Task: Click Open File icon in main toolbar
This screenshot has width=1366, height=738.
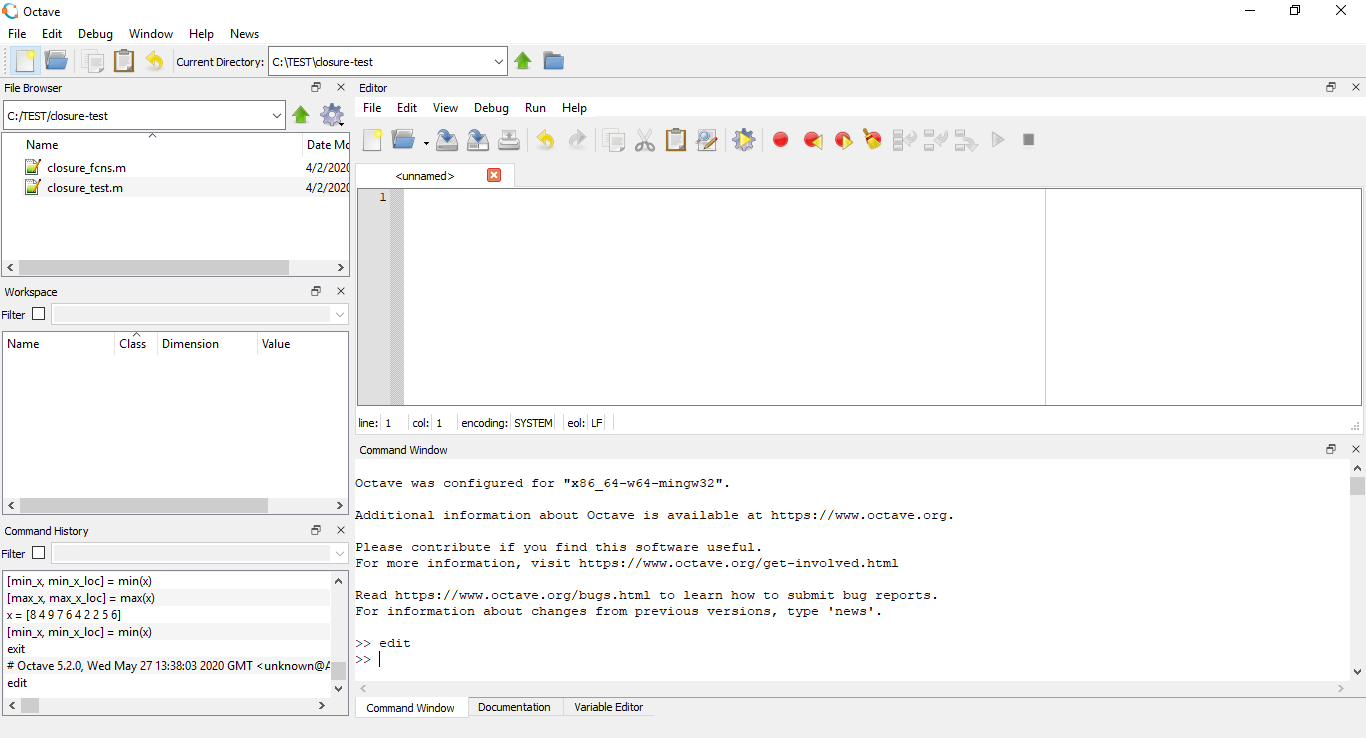Action: [56, 61]
